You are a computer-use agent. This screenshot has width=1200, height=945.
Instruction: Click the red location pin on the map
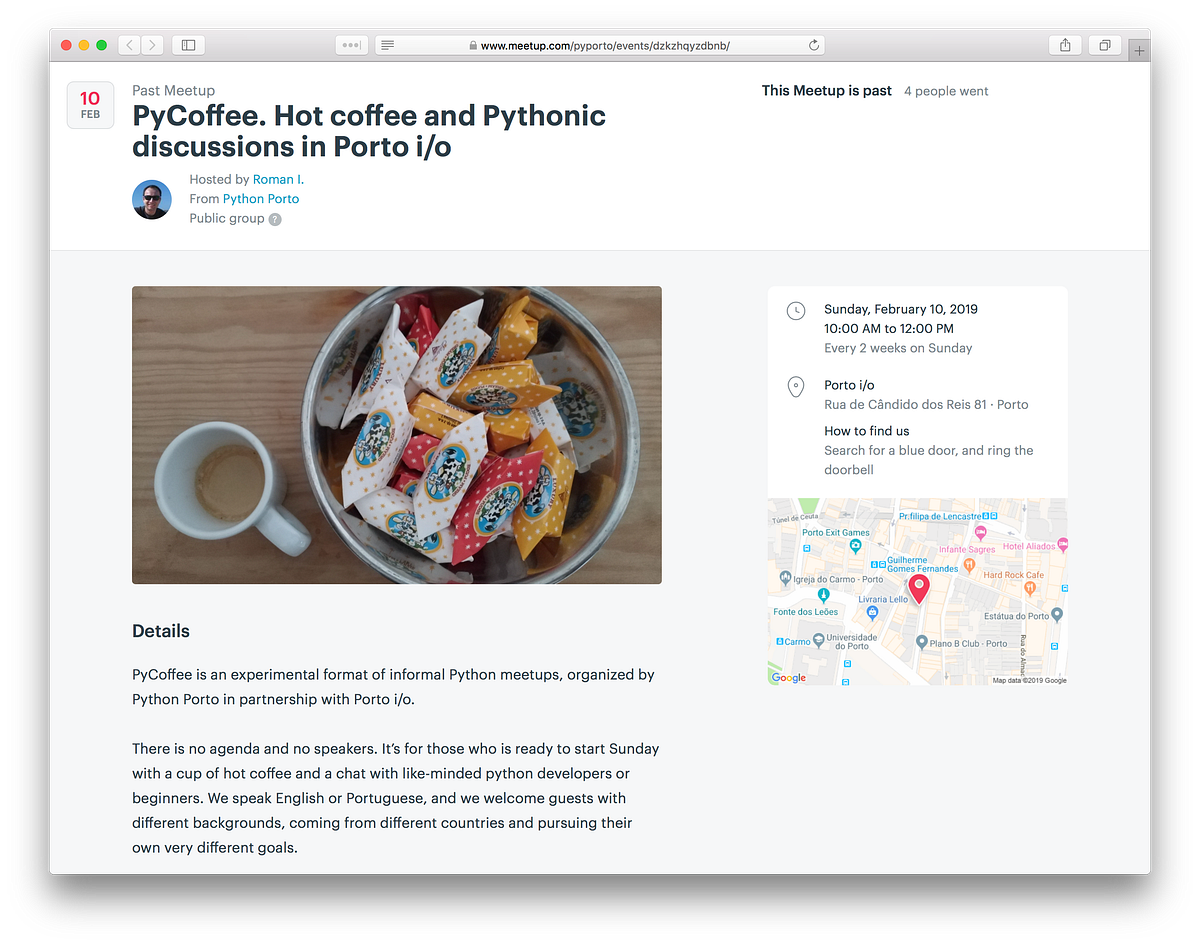coord(918,588)
